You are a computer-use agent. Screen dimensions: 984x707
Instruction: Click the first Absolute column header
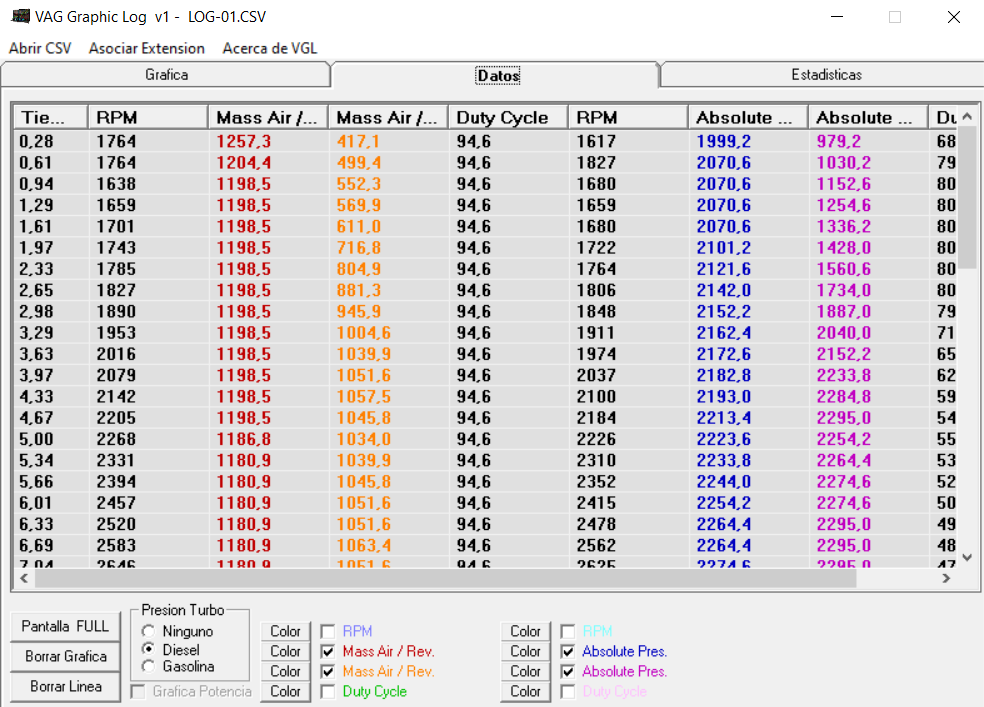point(748,117)
